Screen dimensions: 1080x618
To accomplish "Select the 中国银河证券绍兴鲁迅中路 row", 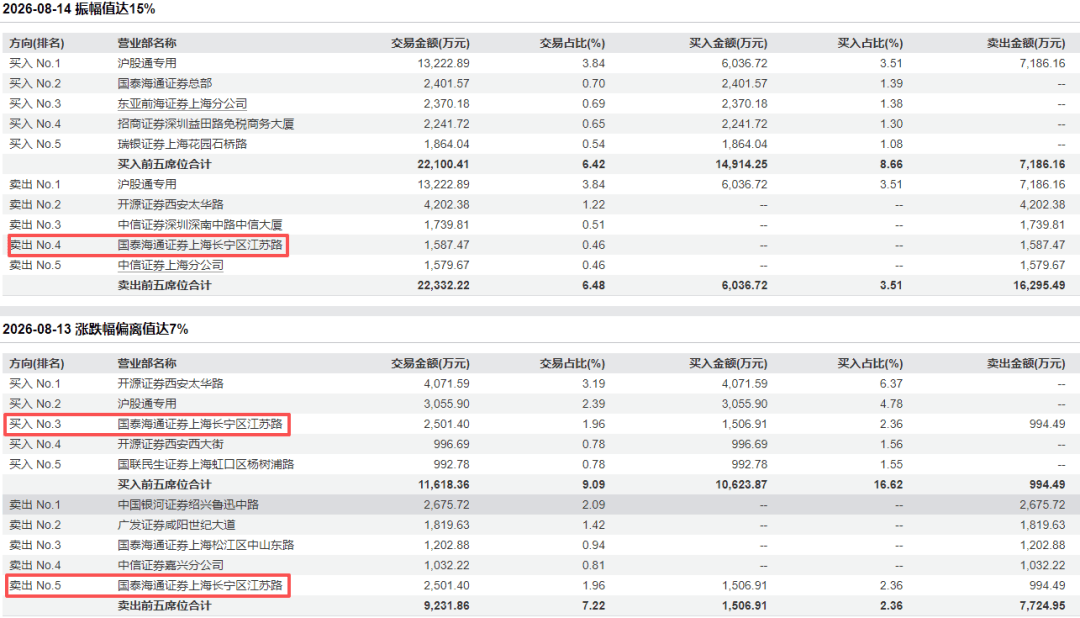I will tap(540, 505).
